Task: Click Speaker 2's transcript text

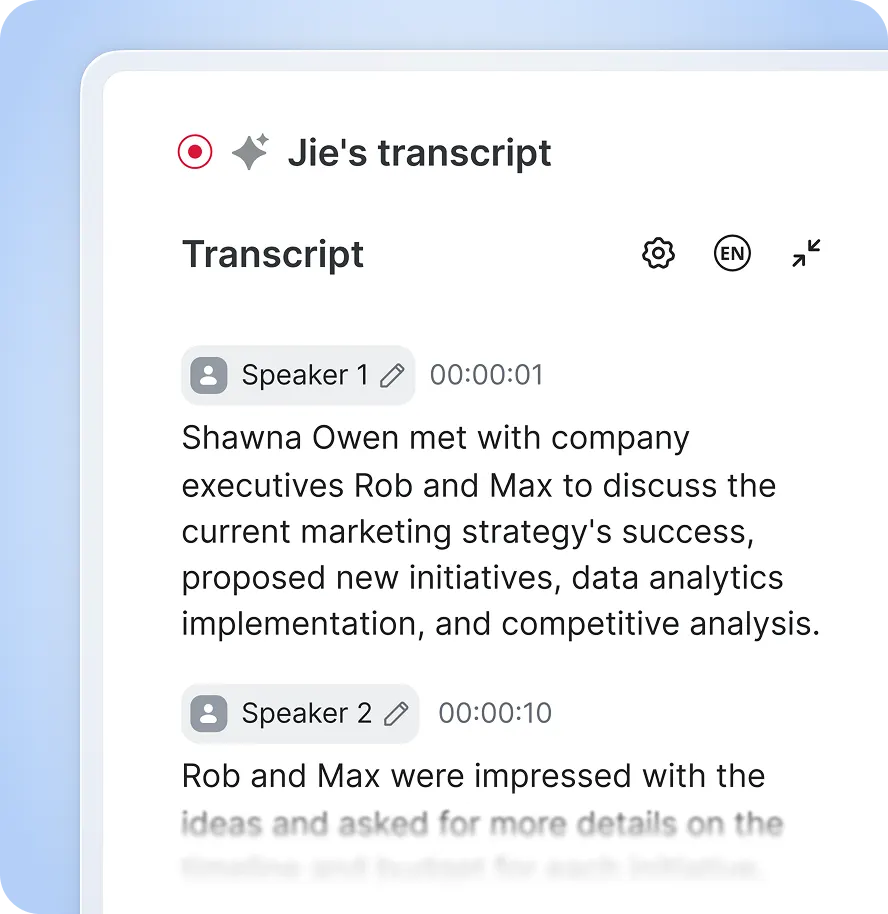Action: (x=473, y=776)
